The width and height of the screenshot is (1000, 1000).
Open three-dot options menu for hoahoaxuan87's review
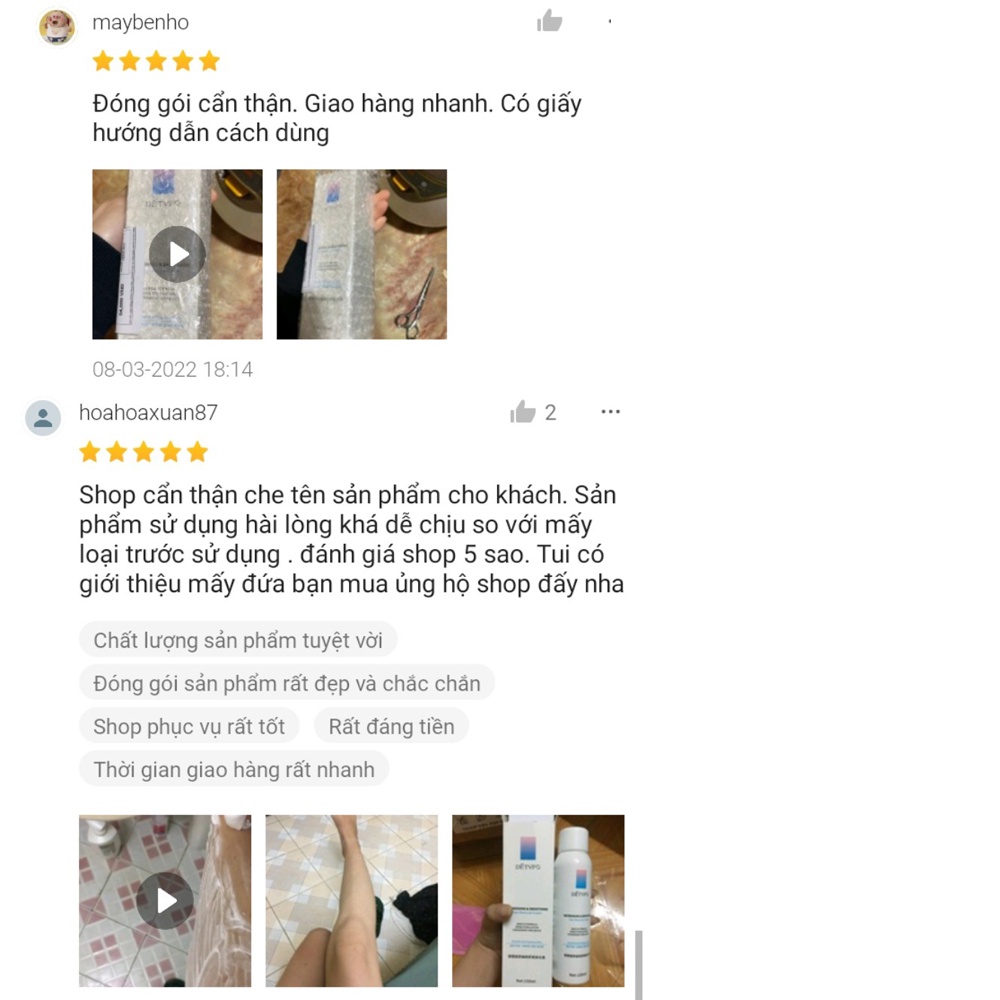click(x=610, y=411)
